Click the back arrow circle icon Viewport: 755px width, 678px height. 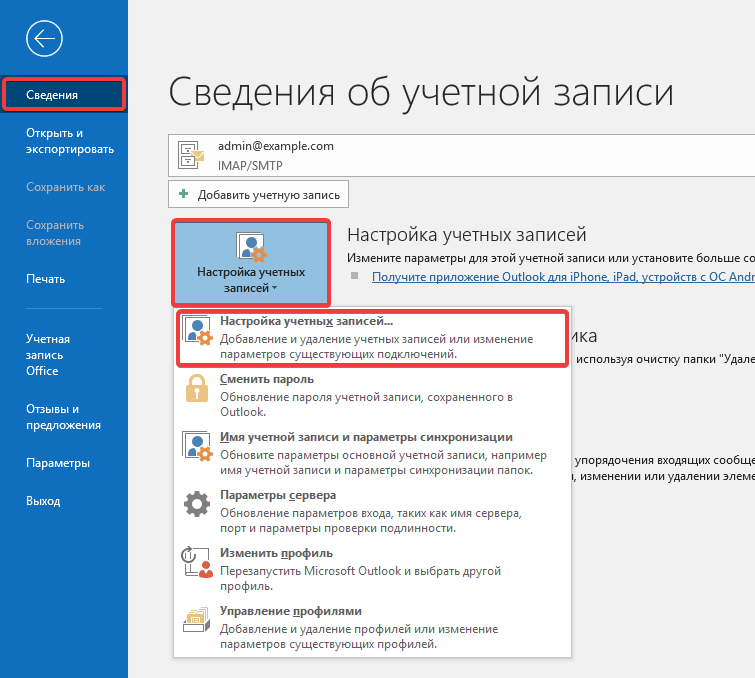pyautogui.click(x=46, y=39)
